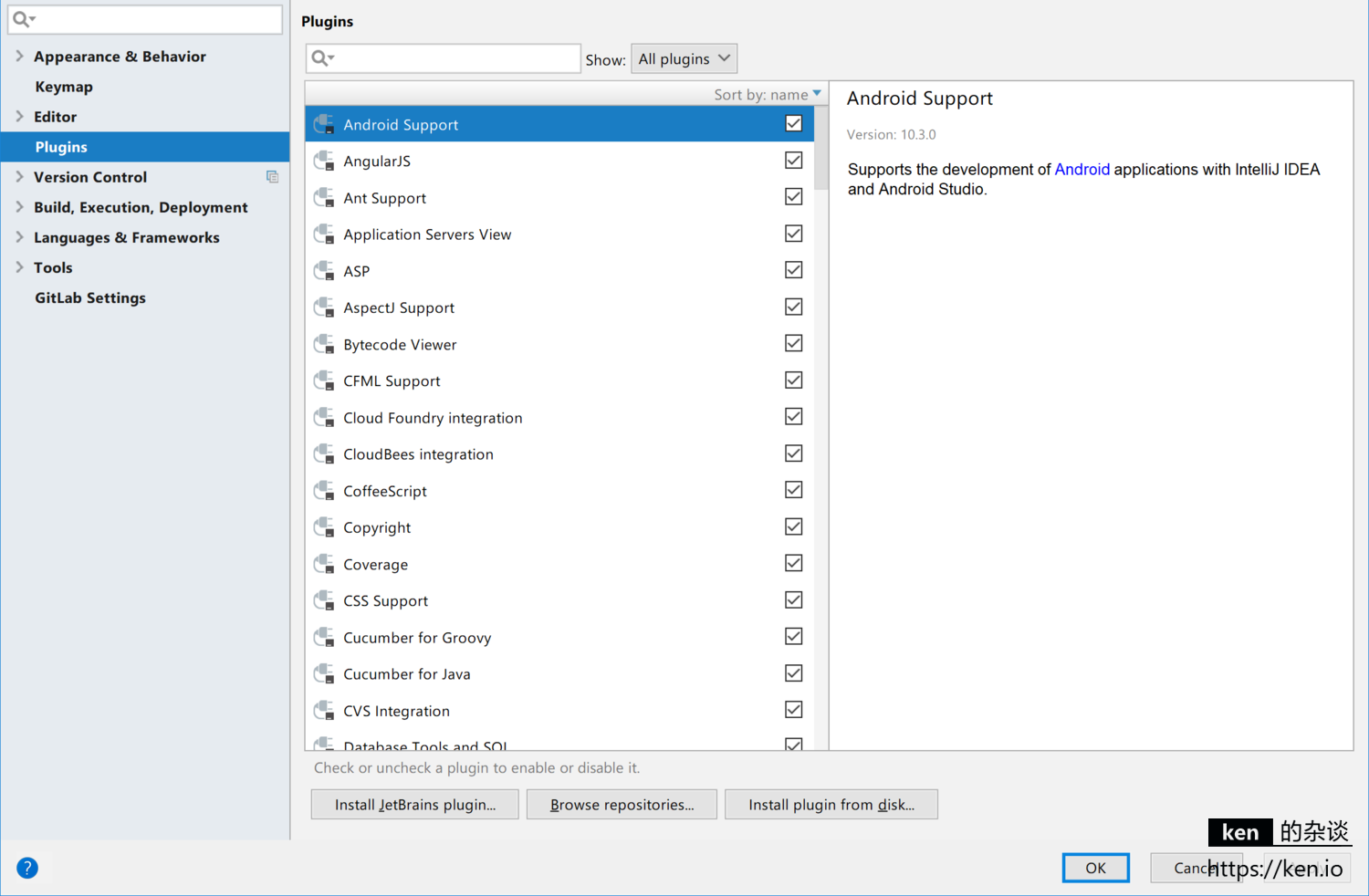Viewport: 1369px width, 896px height.
Task: Click Install JetBrains plugin button
Action: [415, 805]
